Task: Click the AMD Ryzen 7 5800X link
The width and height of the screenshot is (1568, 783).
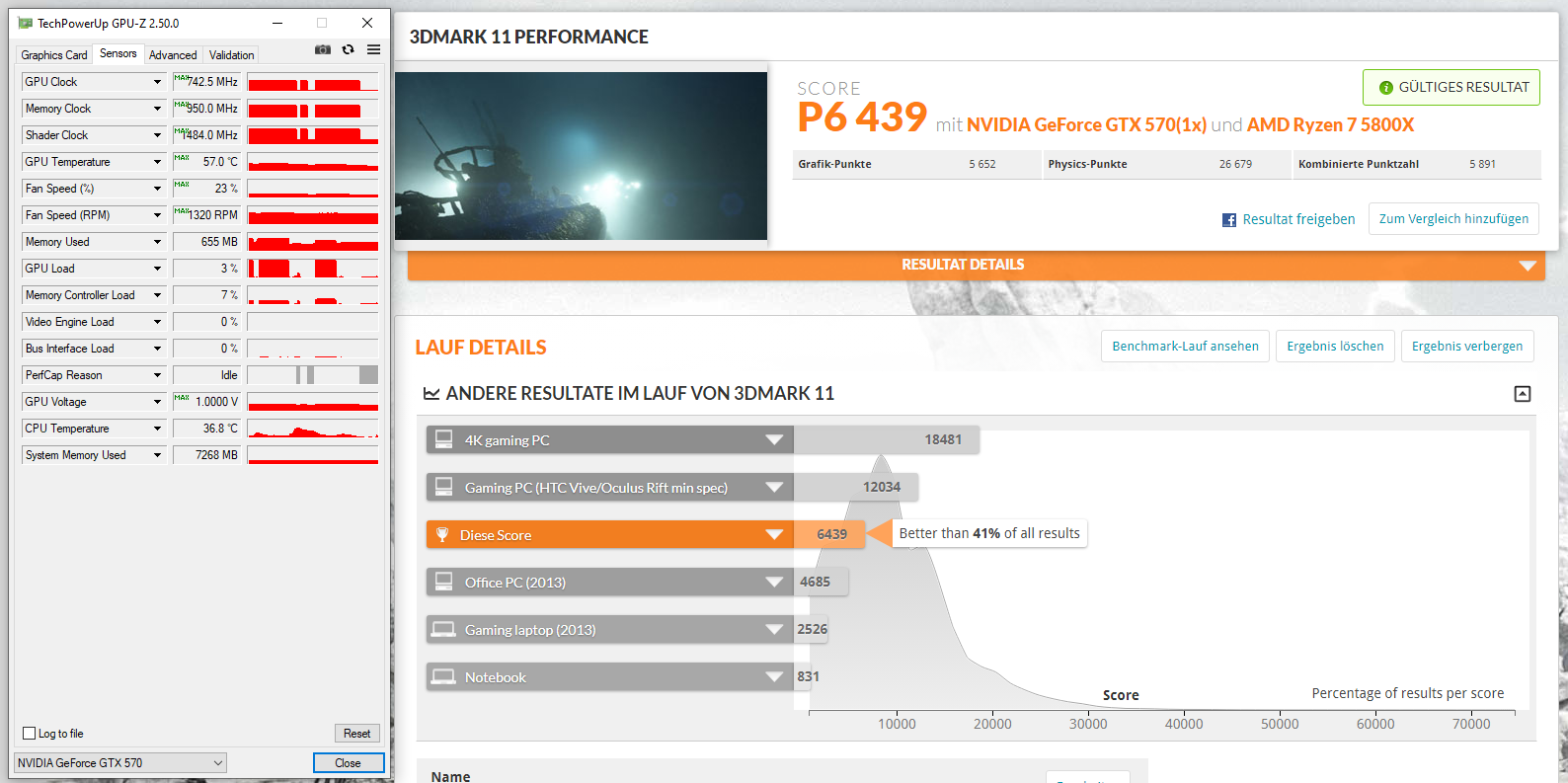Action: click(x=1330, y=125)
